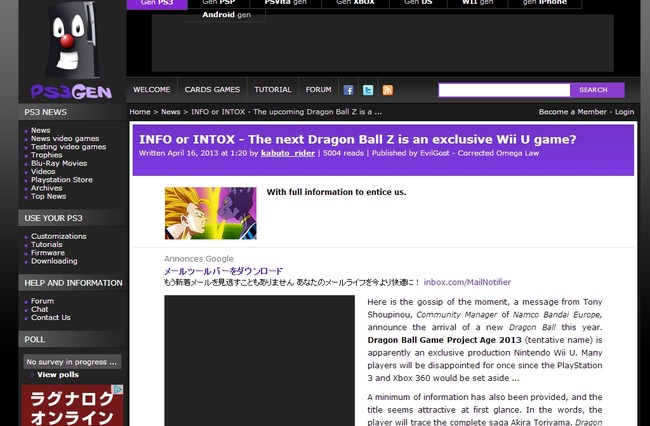Switch to the gen iPhone tab
The image size is (650, 426).
point(544,3)
